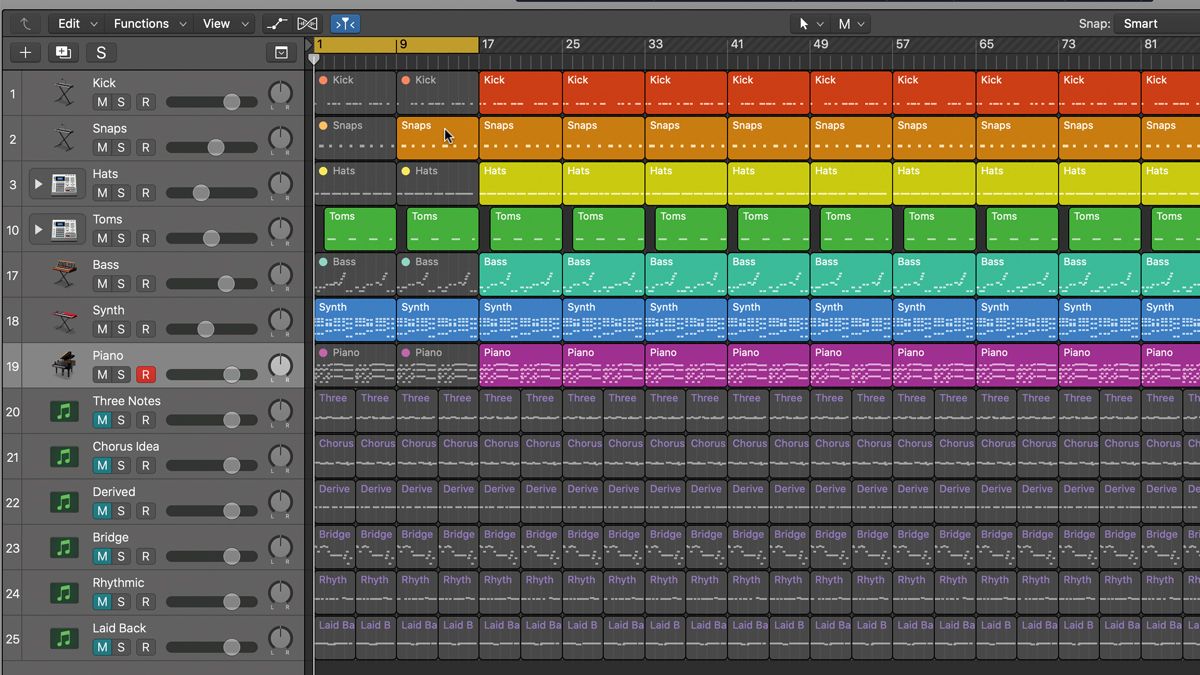The width and height of the screenshot is (1200, 675).
Task: Open the View menu
Action: pos(215,23)
